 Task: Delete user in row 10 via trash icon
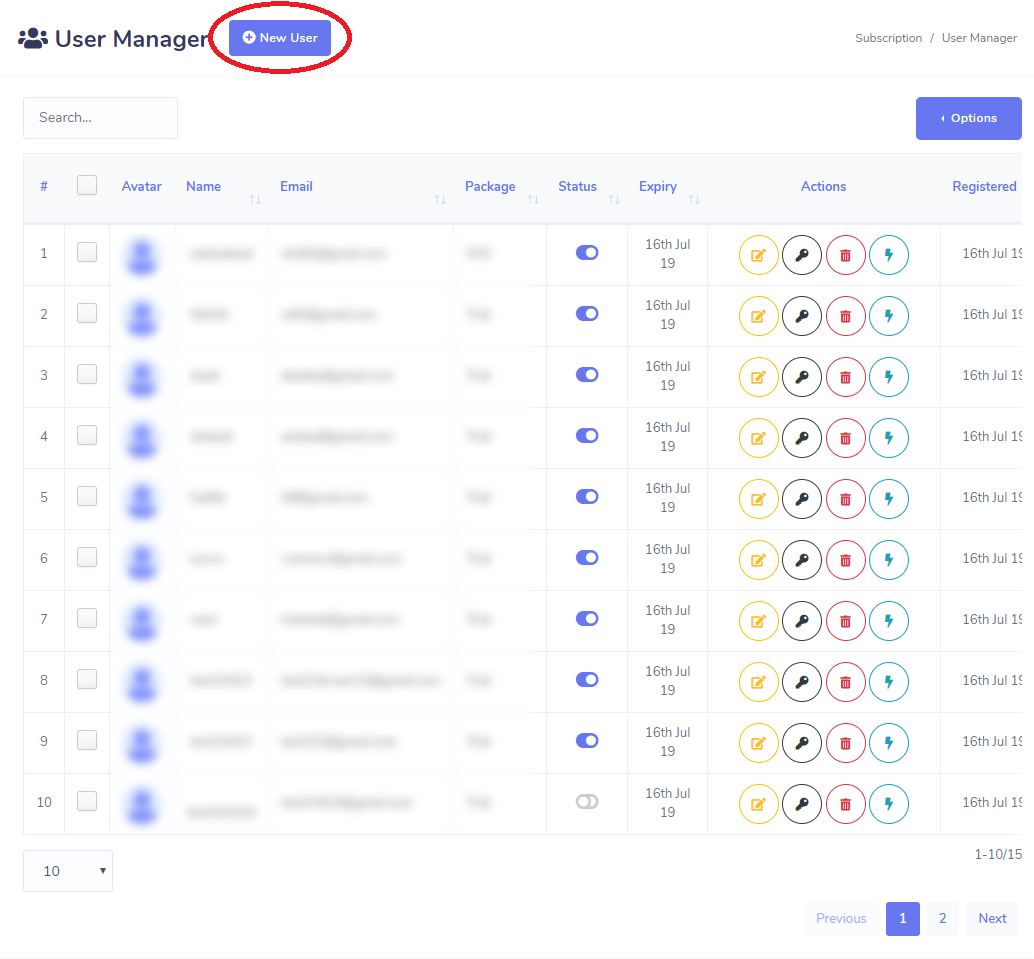[845, 804]
